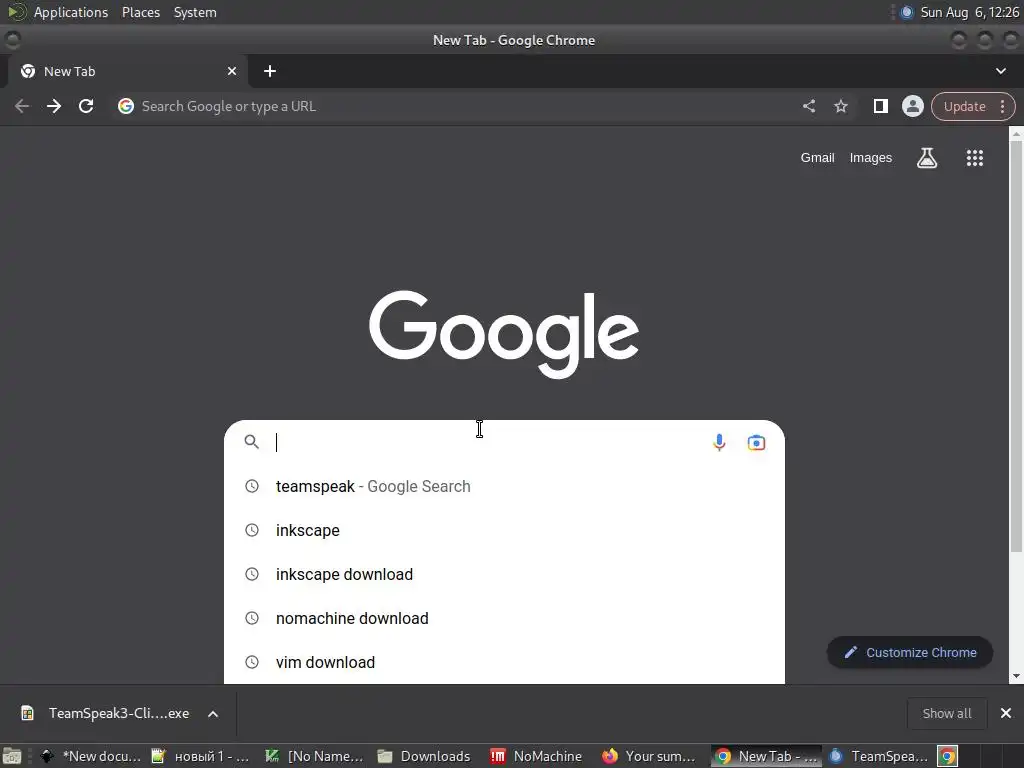This screenshot has height=768, width=1024.
Task: Click the clock showing Sun Aug 6
Action: click(970, 12)
